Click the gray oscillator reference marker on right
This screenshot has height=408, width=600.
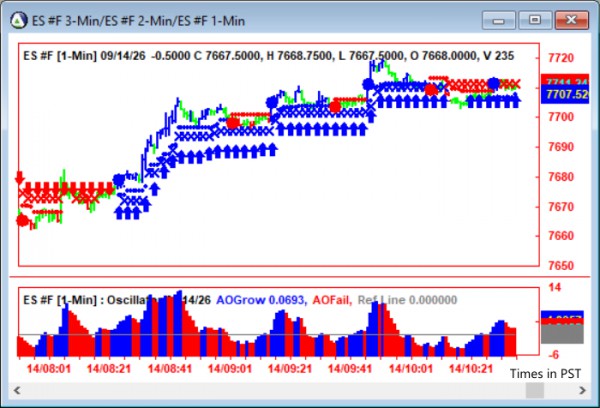(x=562, y=334)
